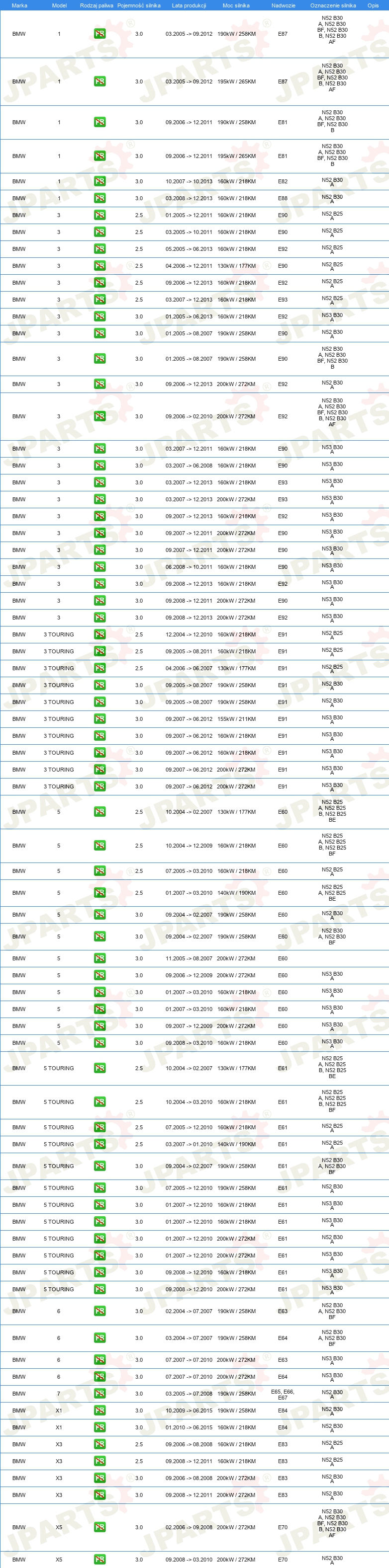Image resolution: width=389 pixels, height=1568 pixels.
Task: Click the '09.2008 -> 03.2010' cell in X5 row
Action: tap(189, 1560)
